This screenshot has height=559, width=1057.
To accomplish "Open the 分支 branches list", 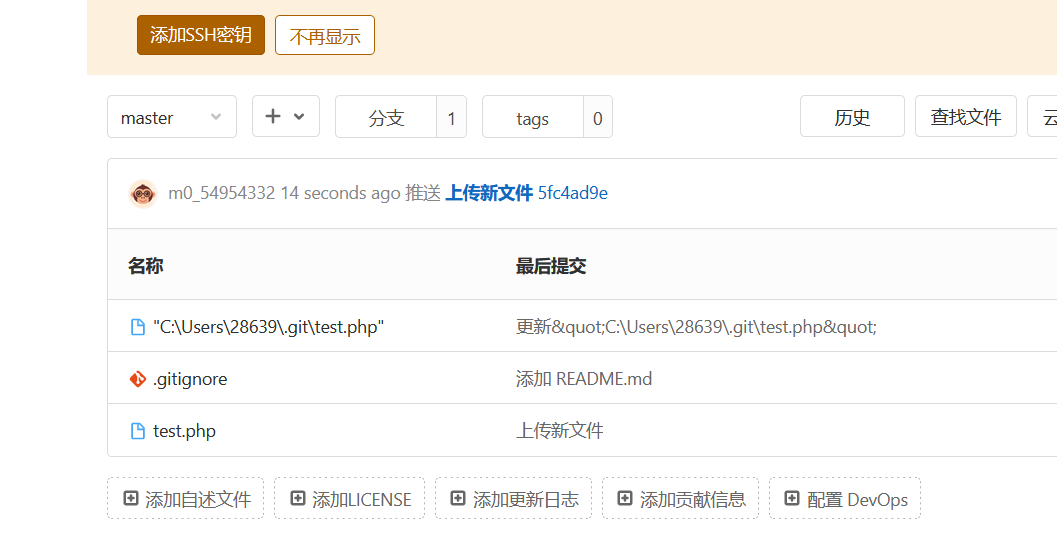I will tap(386, 117).
